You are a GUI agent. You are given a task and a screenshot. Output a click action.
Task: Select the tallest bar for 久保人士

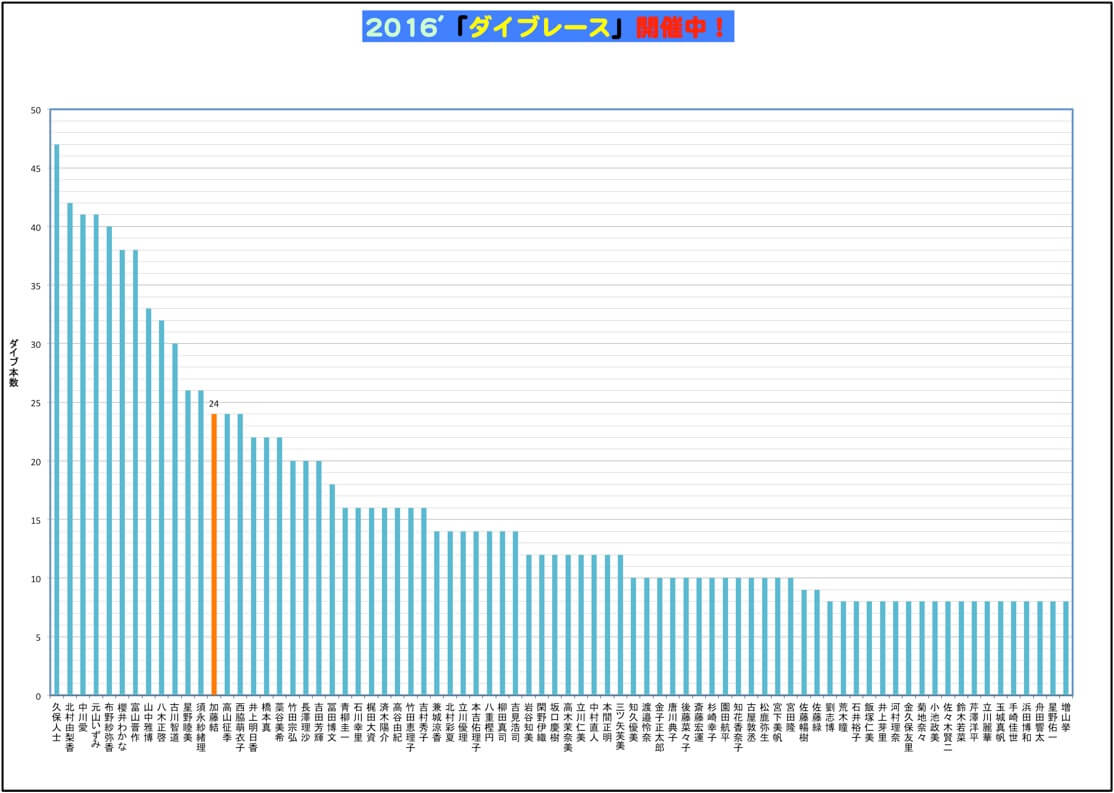click(57, 420)
